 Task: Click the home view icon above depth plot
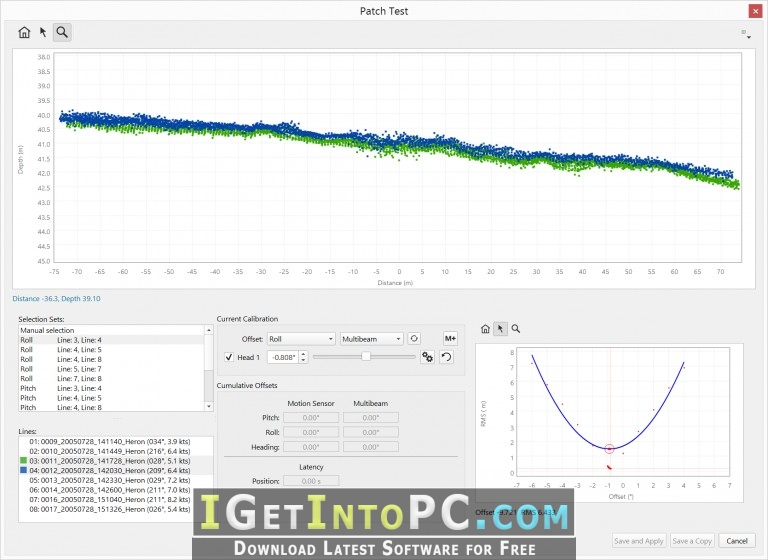pyautogui.click(x=24, y=32)
